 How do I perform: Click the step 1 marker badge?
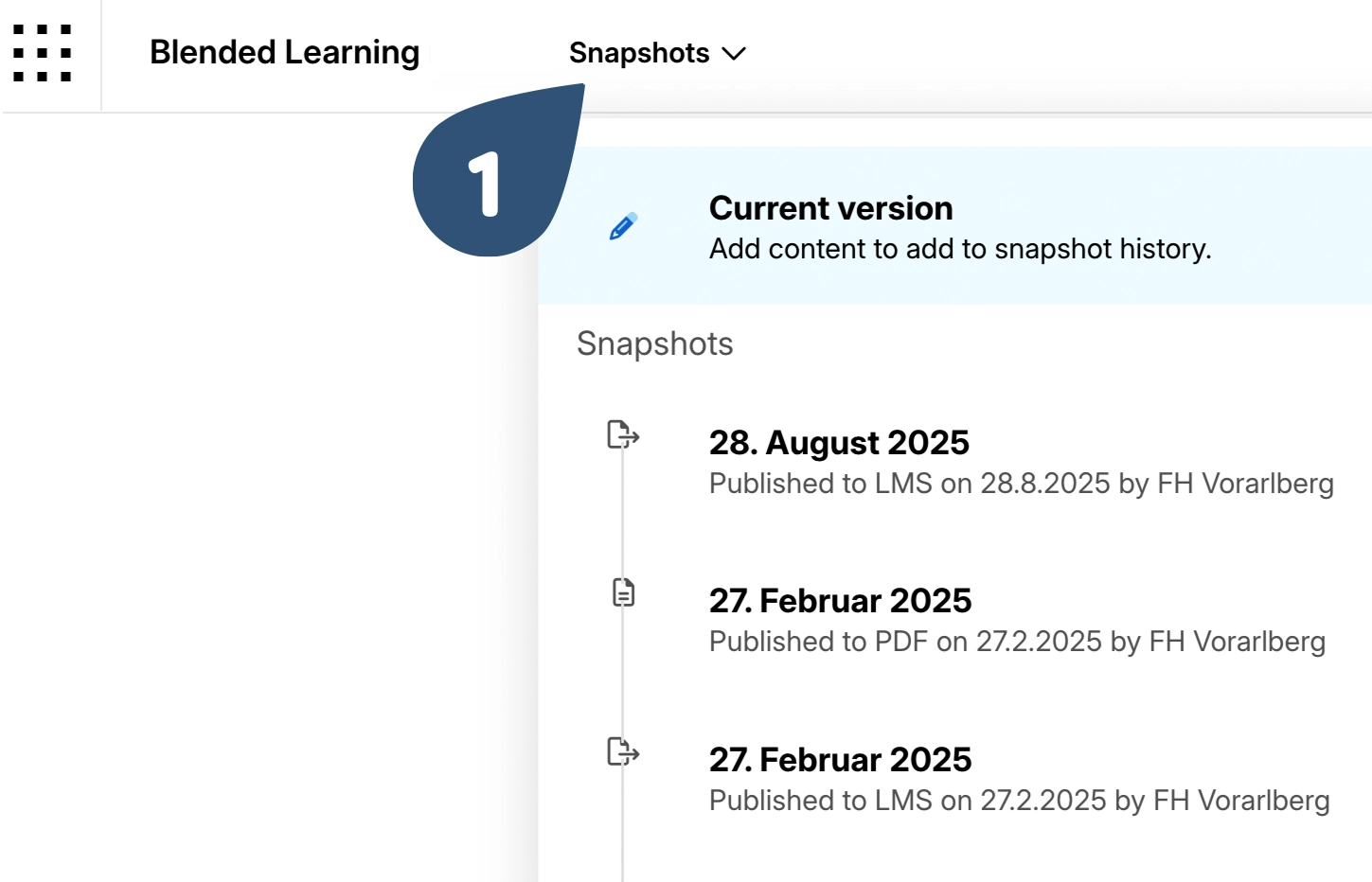tap(485, 186)
